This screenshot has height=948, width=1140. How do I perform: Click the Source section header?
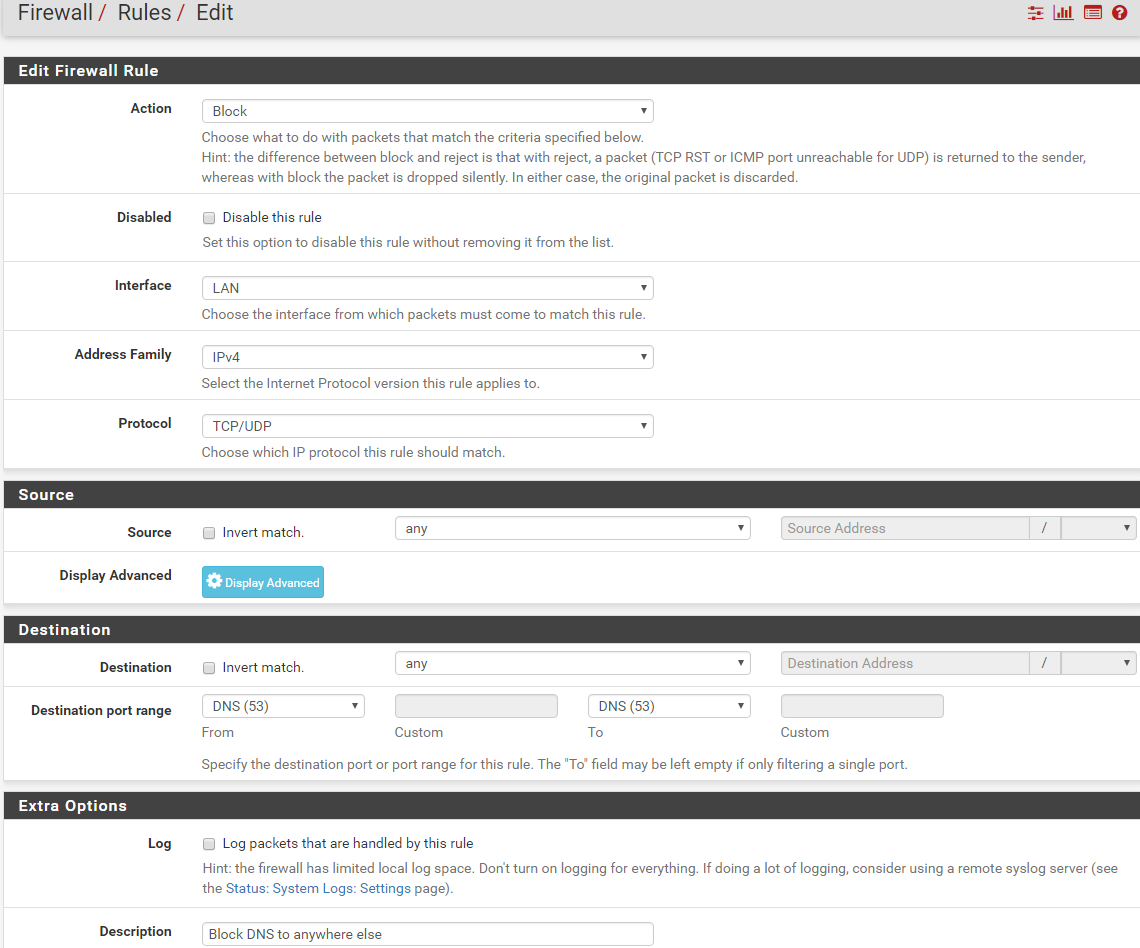pyautogui.click(x=571, y=495)
